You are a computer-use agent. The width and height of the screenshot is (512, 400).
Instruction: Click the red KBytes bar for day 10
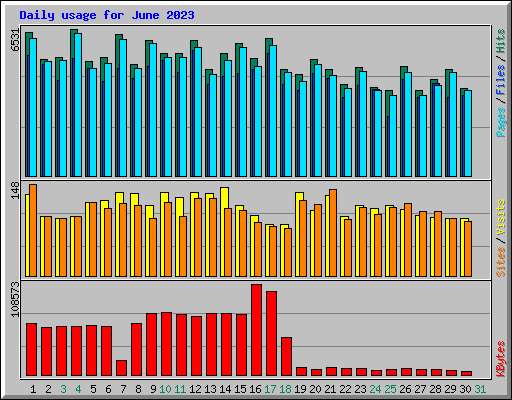click(166, 344)
